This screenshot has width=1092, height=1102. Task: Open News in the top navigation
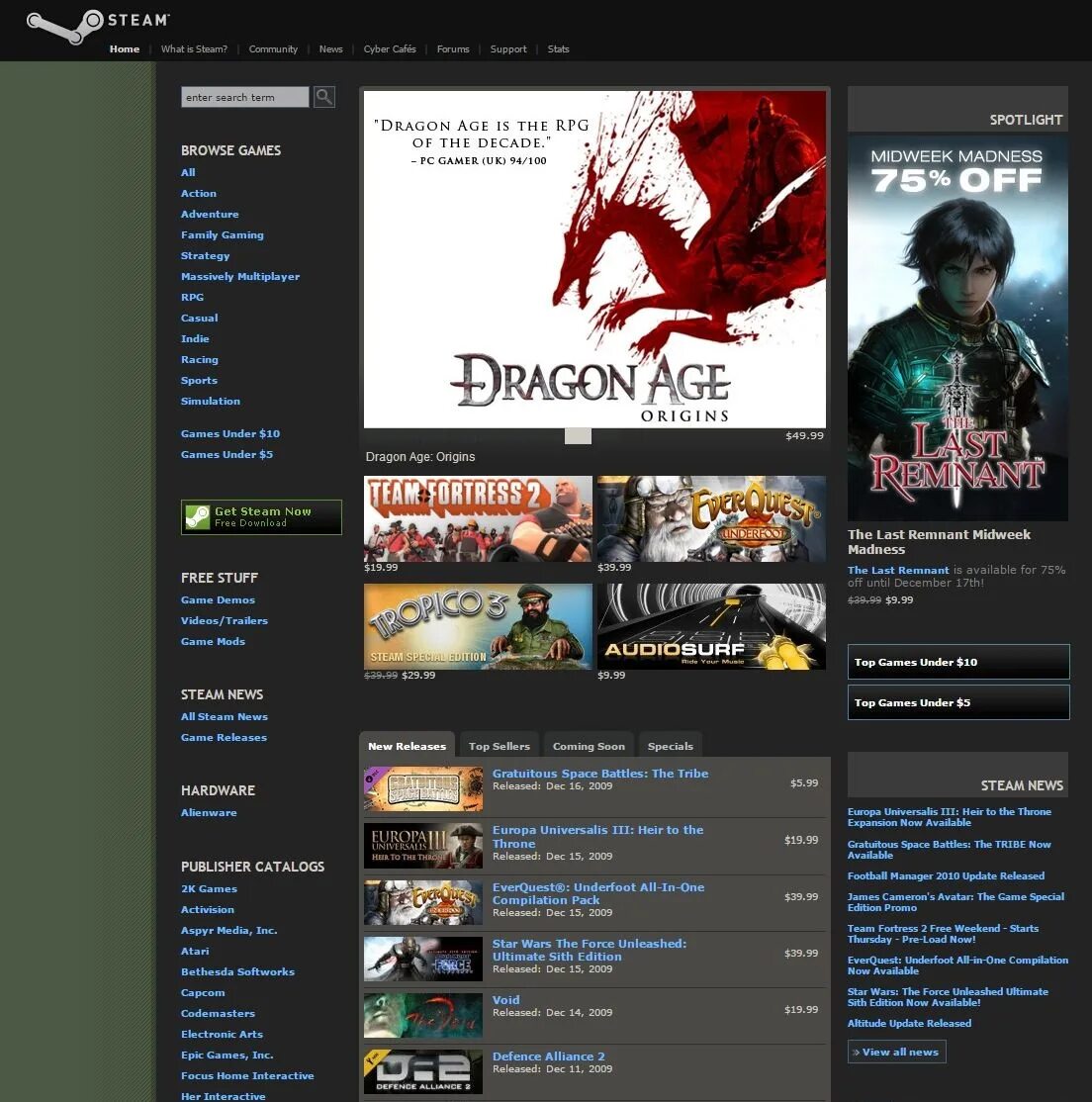tap(331, 49)
